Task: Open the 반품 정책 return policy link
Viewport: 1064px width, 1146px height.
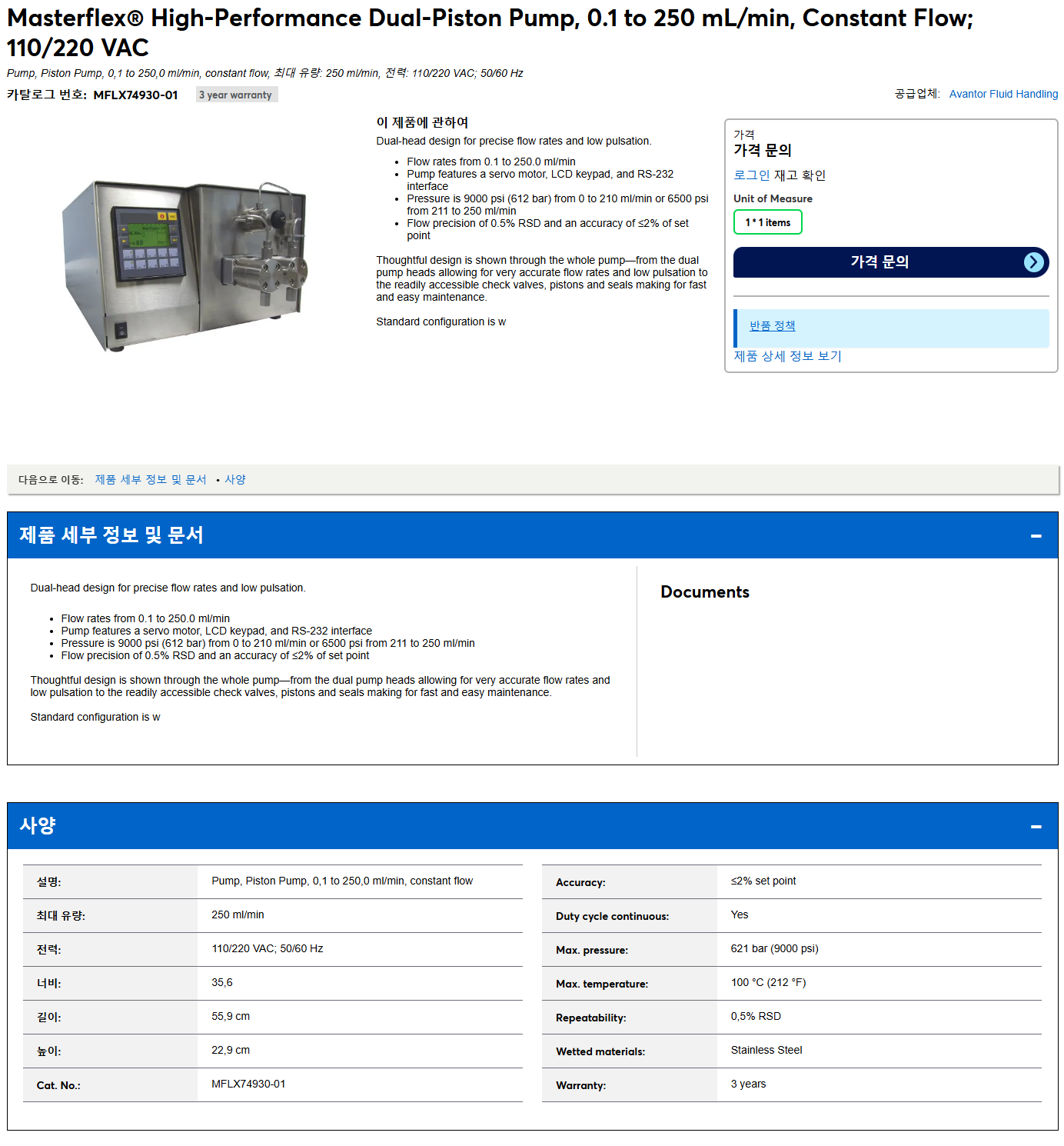Action: pyautogui.click(x=772, y=326)
